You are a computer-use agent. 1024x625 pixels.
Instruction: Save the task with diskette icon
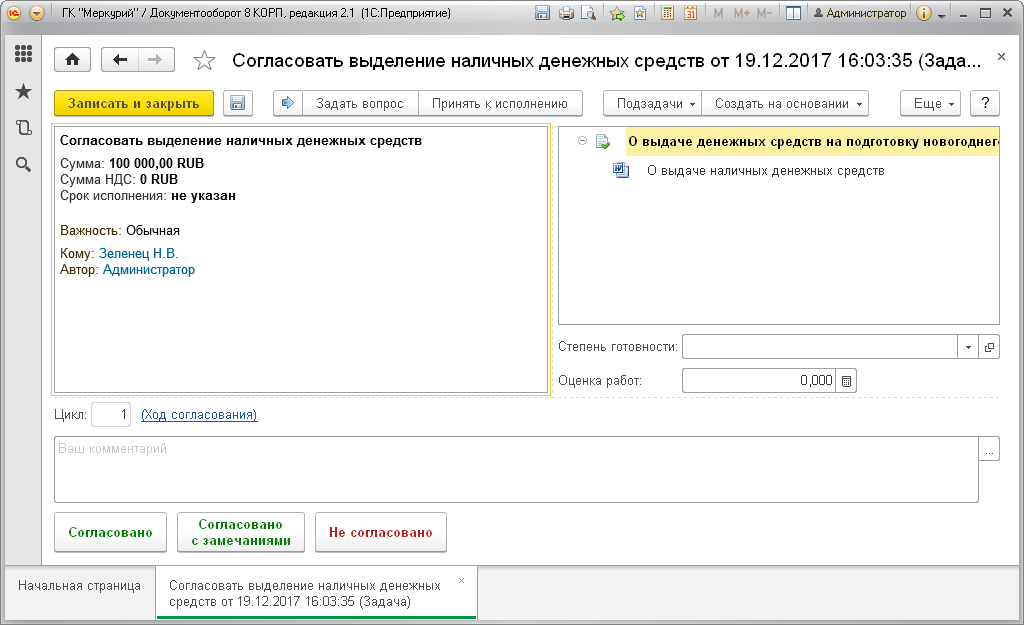point(238,103)
